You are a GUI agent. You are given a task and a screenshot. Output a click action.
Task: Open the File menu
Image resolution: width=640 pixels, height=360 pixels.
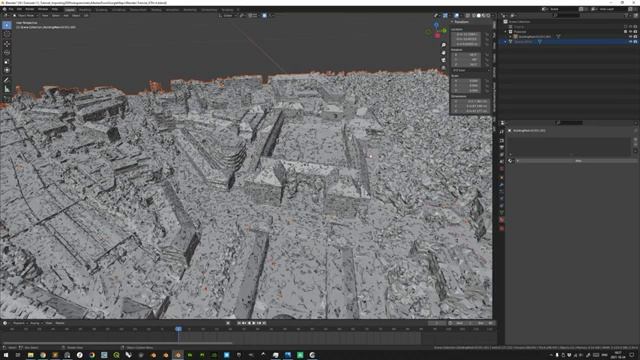(11, 9)
